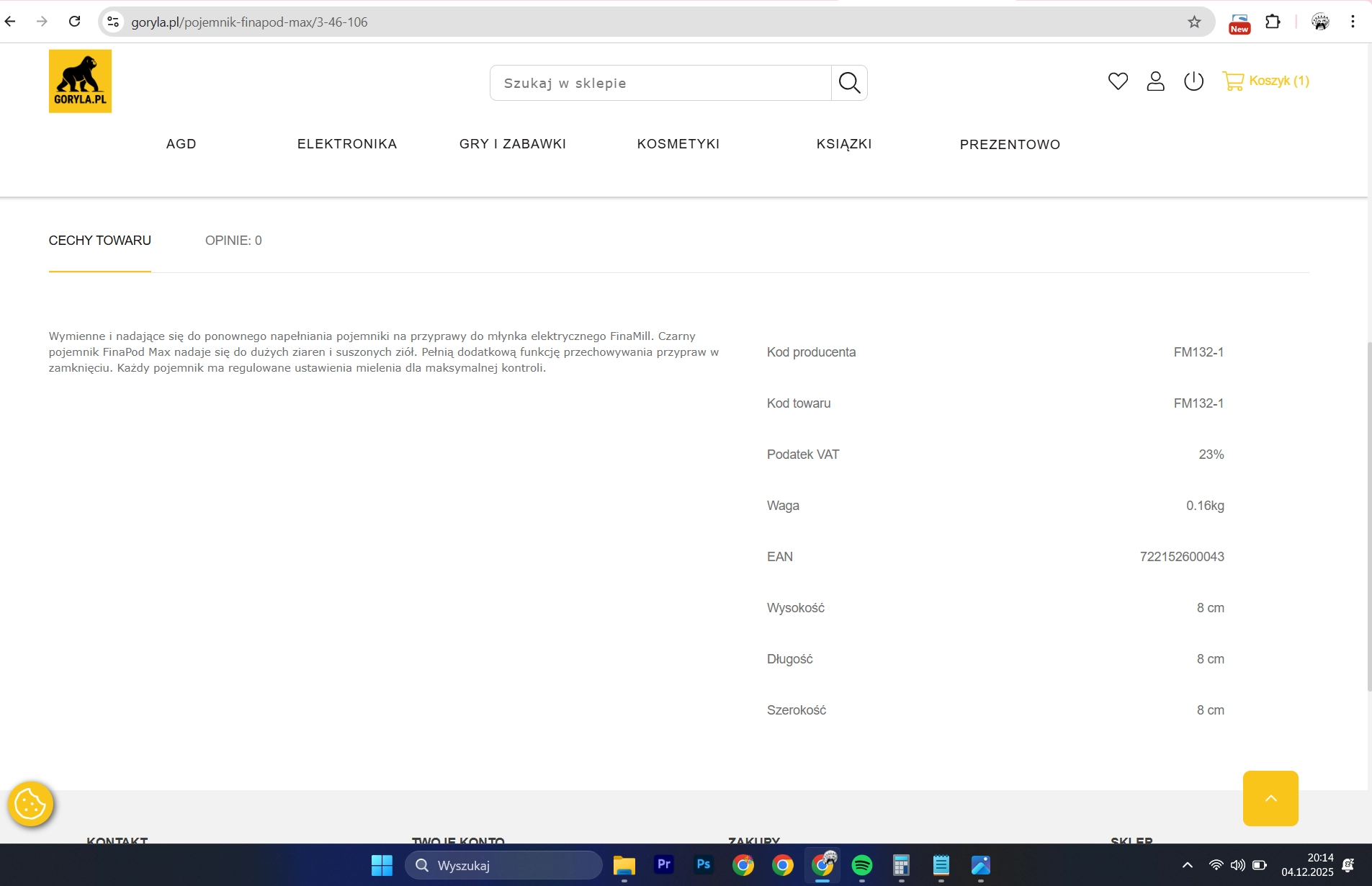Switch to the OPINIE: 0 tab
The image size is (1372, 886).
point(233,241)
